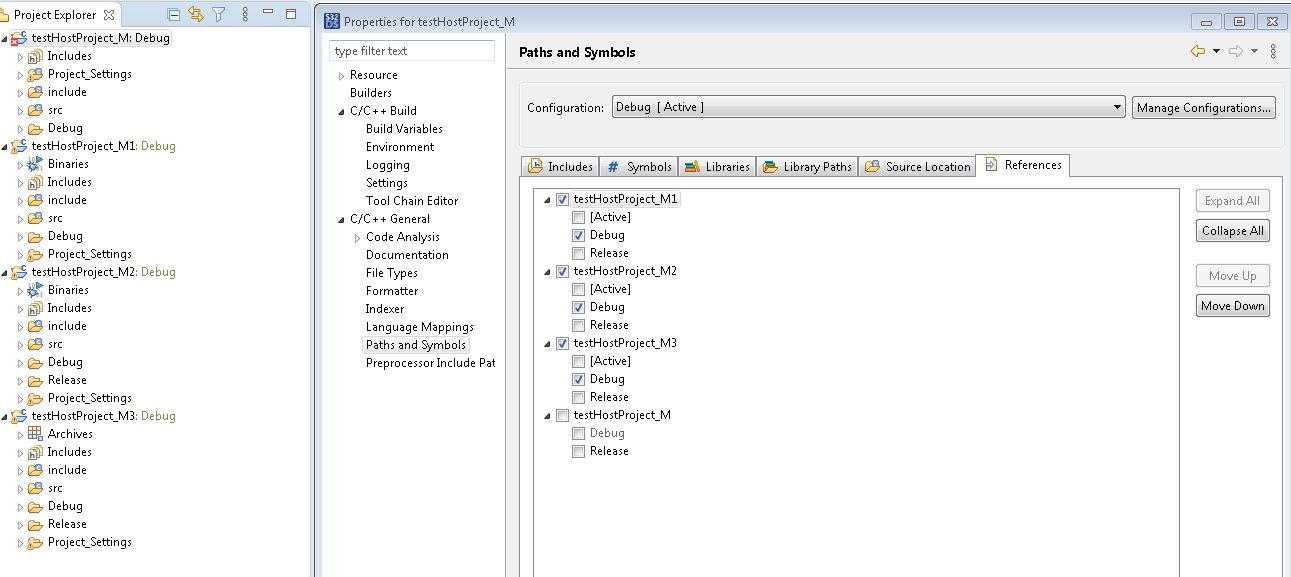
Task: Click in the type filter text field
Action: (x=411, y=50)
